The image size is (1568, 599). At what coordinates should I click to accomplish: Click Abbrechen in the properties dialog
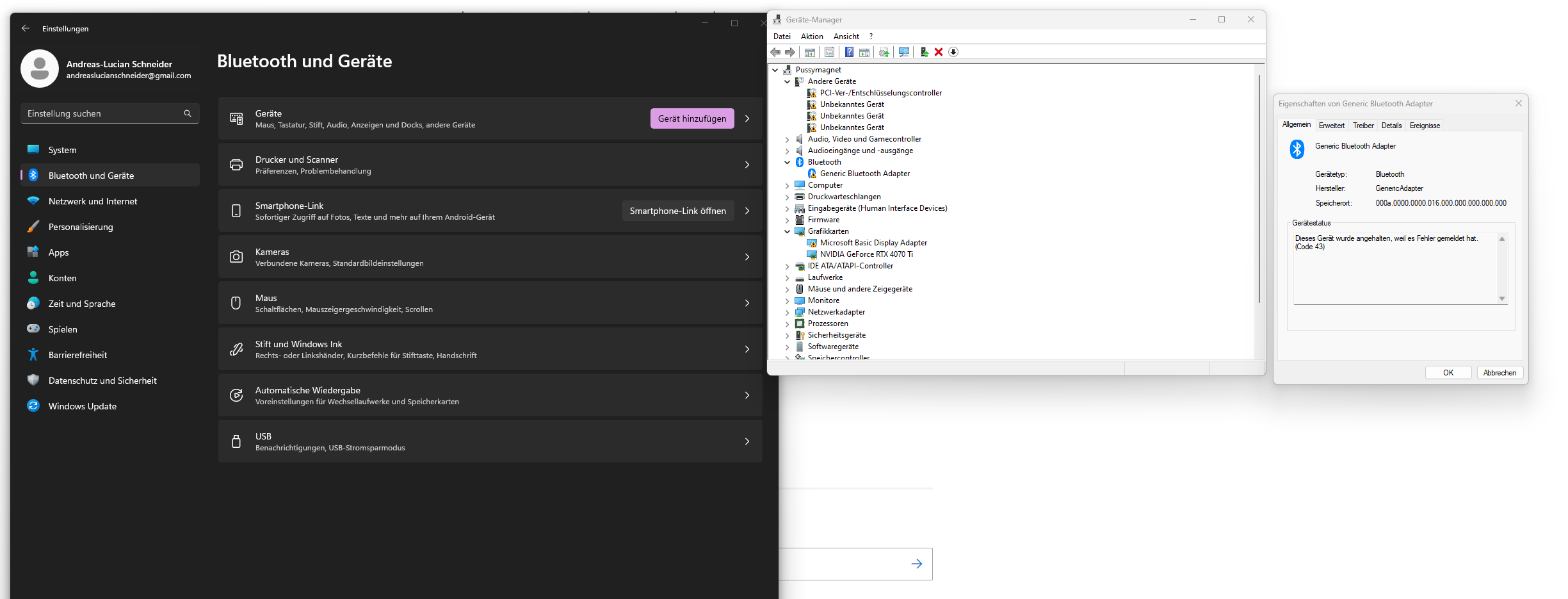(x=1499, y=373)
